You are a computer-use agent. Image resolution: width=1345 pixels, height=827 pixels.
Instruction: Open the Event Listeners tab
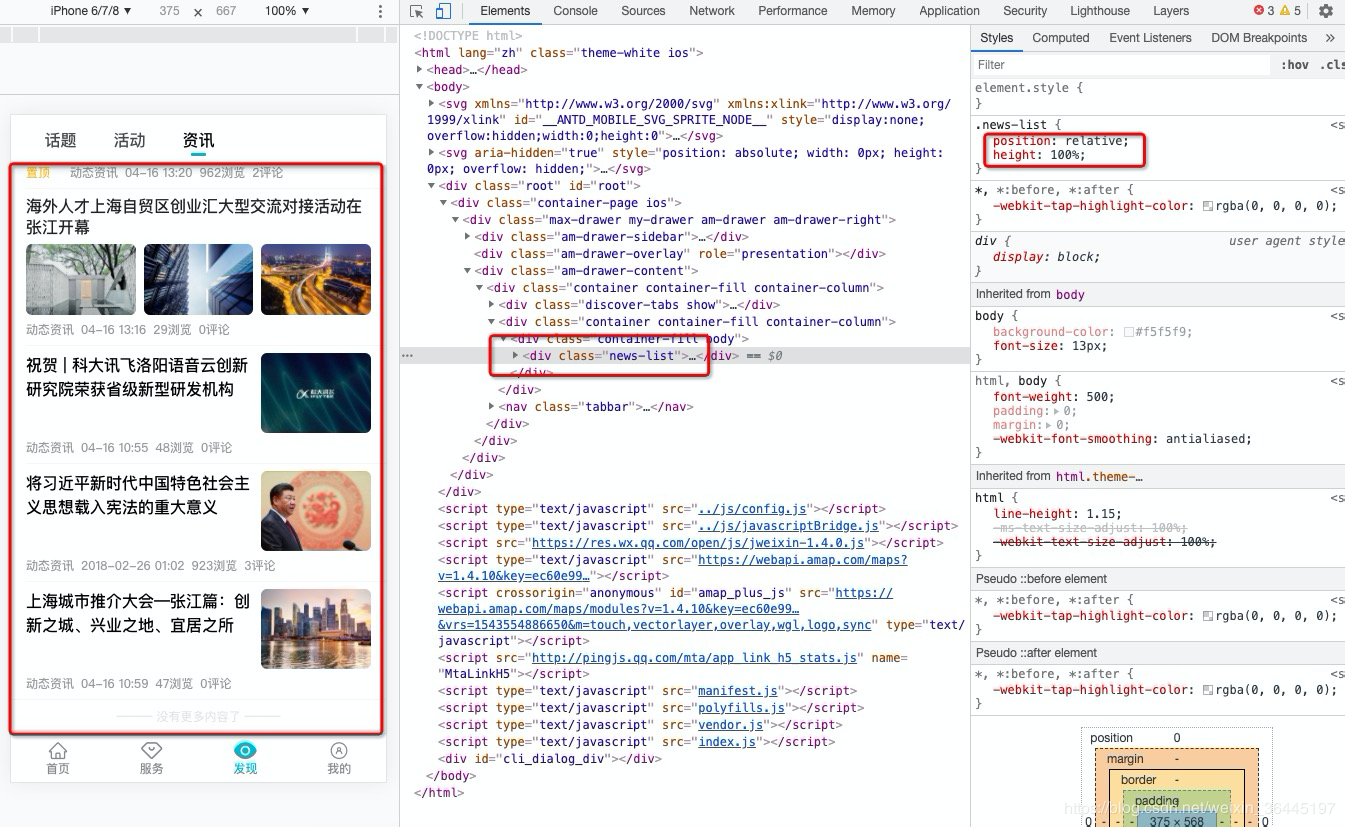click(x=1150, y=38)
